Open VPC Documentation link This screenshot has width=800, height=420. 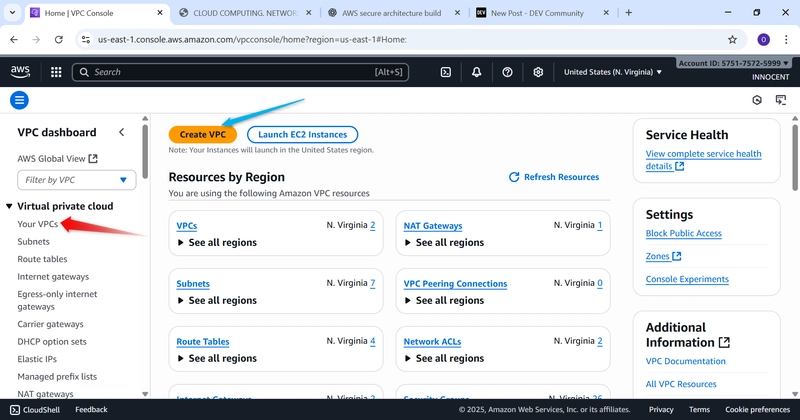pos(685,361)
